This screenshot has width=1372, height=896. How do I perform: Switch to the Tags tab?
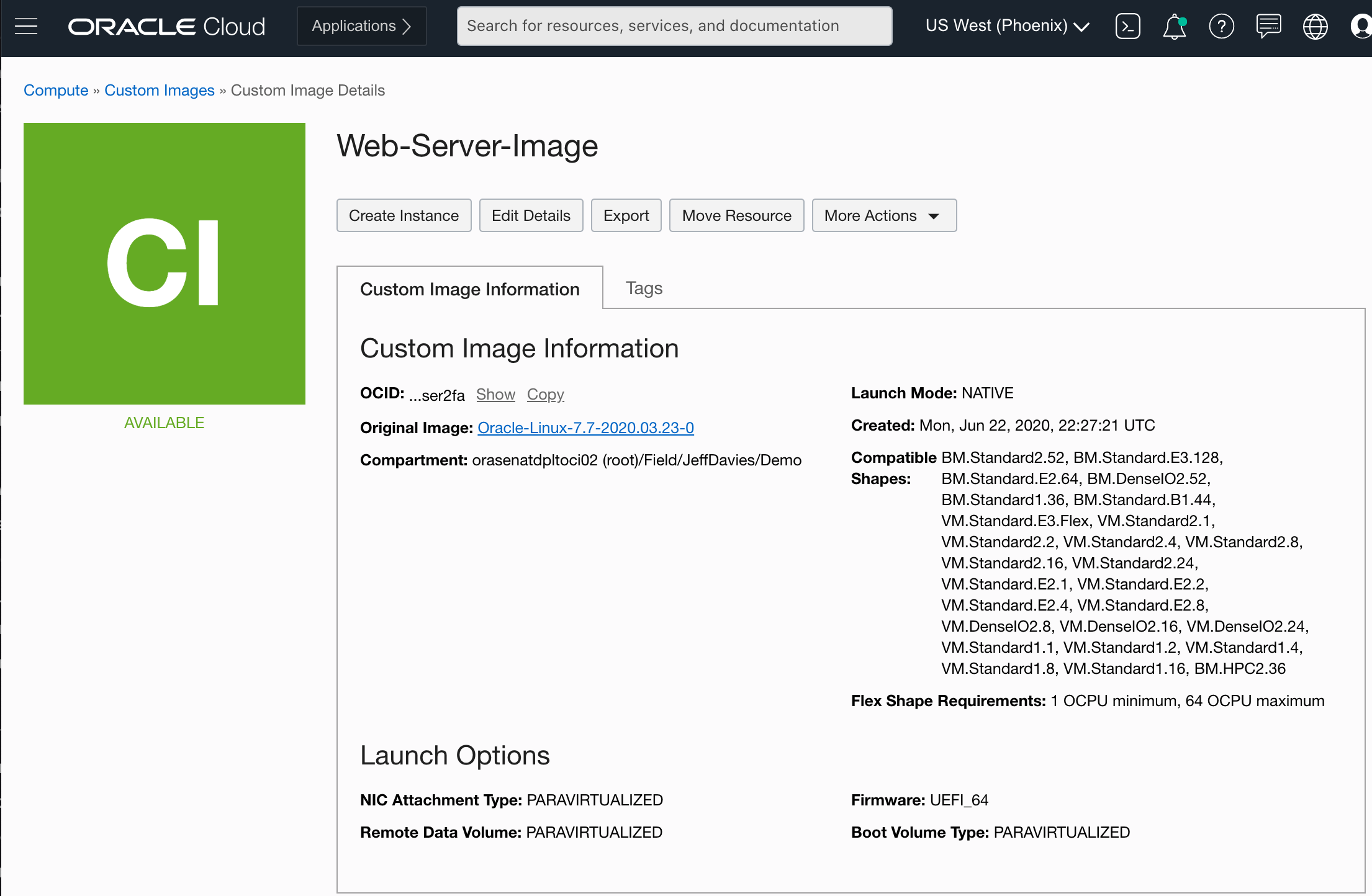coord(644,288)
